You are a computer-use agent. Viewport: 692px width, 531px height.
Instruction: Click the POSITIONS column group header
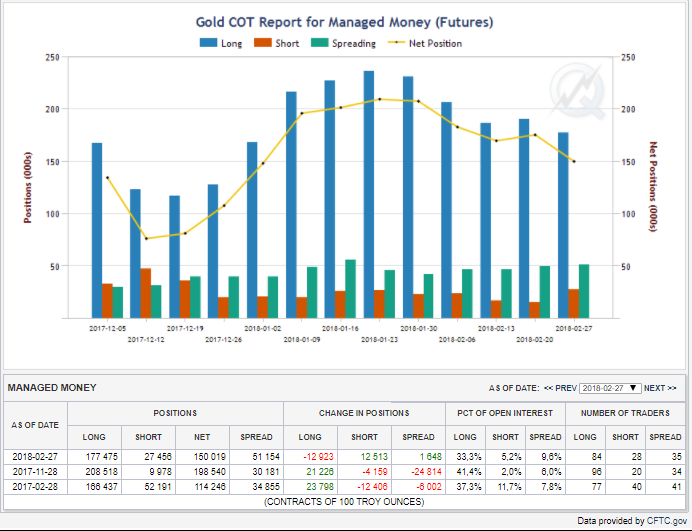coord(175,413)
